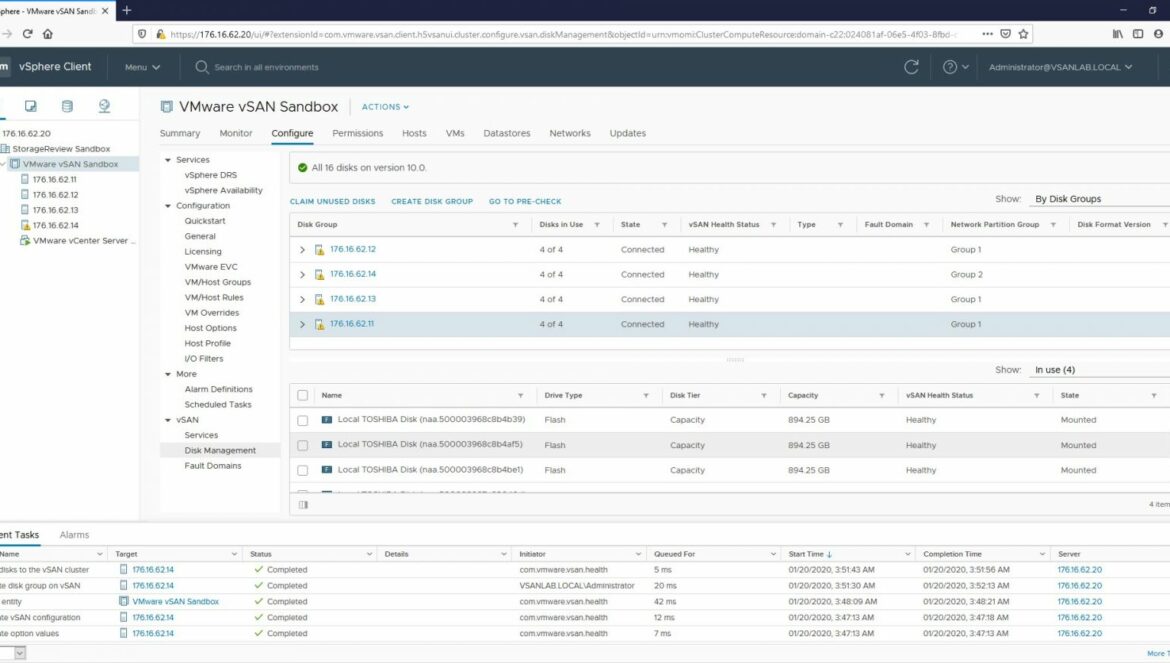
Task: Click the browser address bar URL
Action: [x=563, y=34]
